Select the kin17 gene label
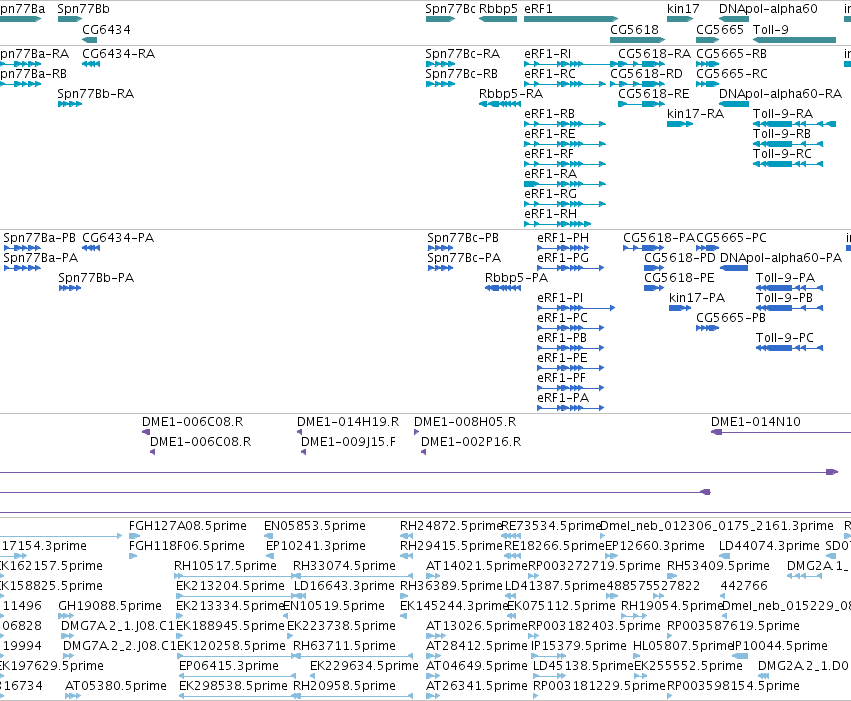 point(683,9)
